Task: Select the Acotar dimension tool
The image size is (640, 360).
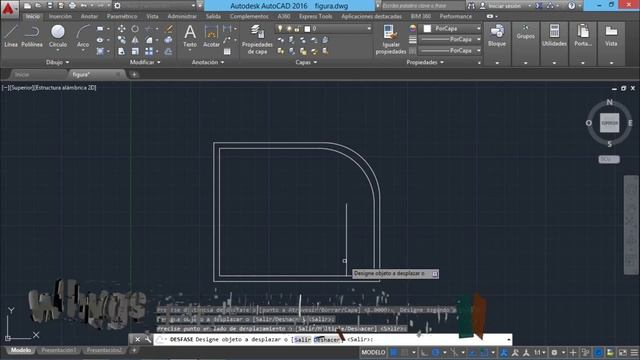Action: pos(211,36)
